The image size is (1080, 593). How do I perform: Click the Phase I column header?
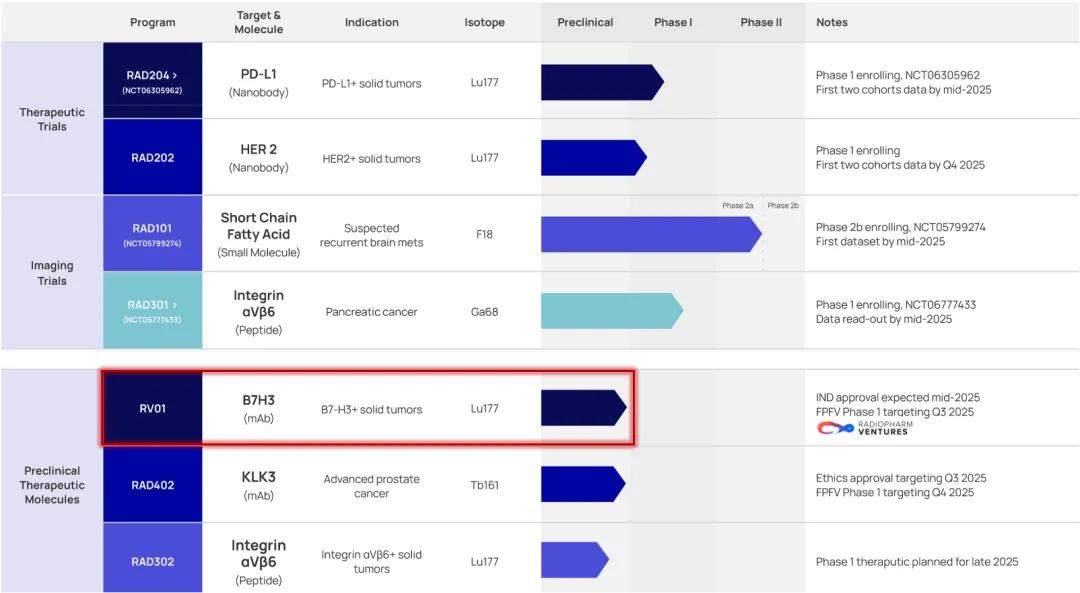[673, 22]
